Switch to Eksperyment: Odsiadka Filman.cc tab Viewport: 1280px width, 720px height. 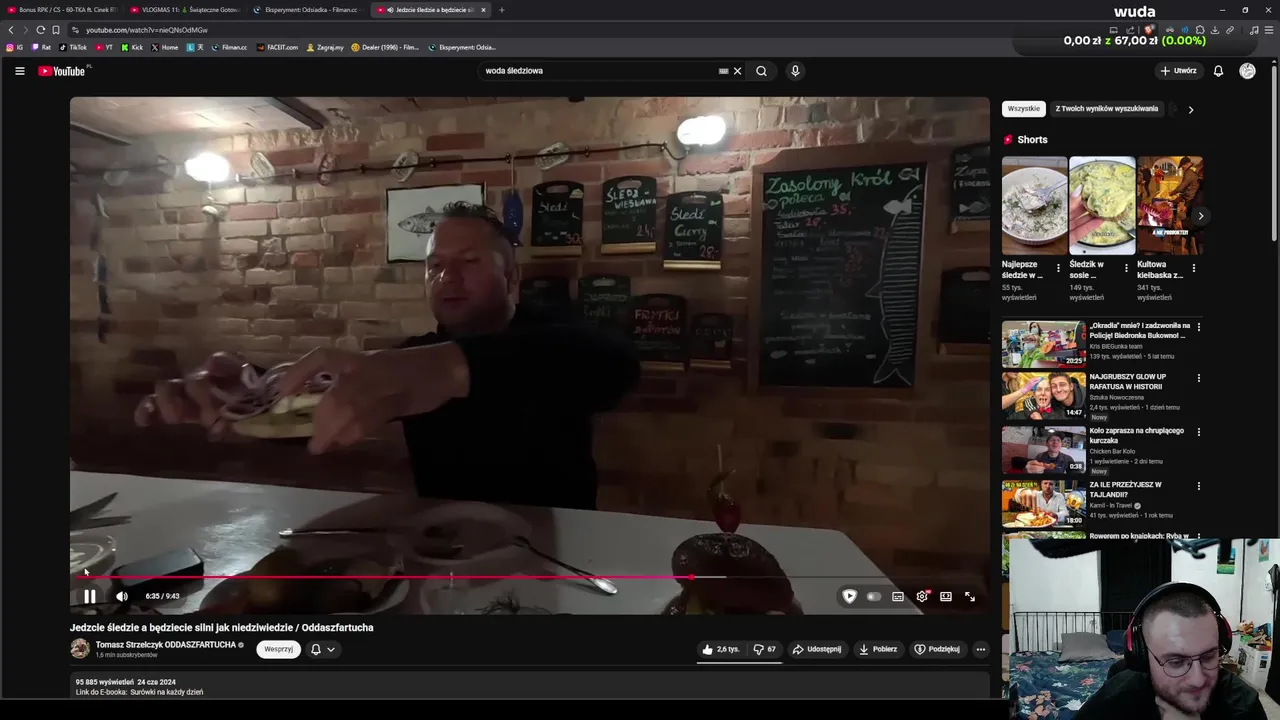[308, 10]
